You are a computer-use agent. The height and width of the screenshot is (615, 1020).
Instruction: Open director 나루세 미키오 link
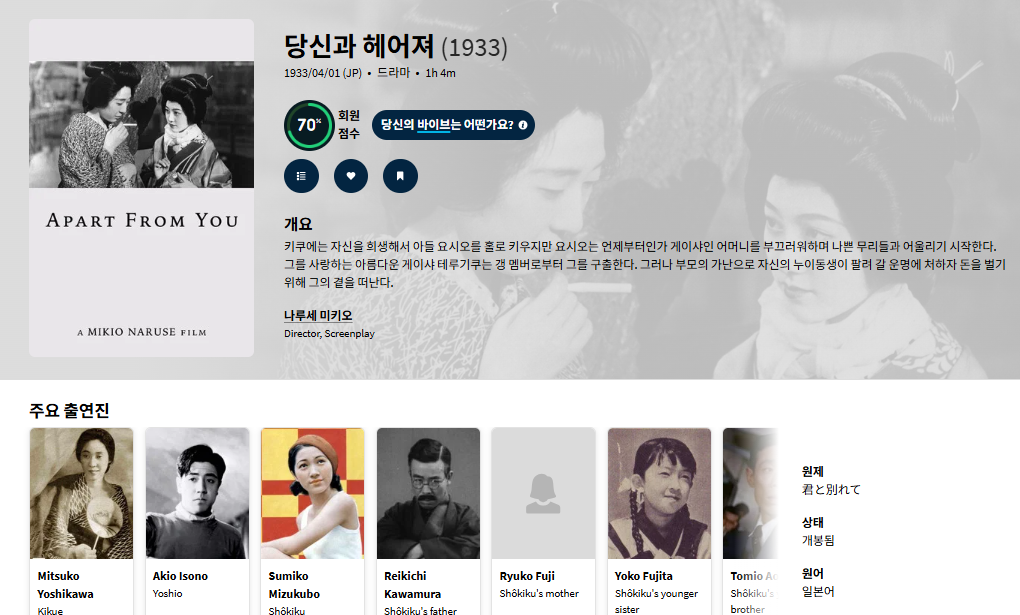318,316
